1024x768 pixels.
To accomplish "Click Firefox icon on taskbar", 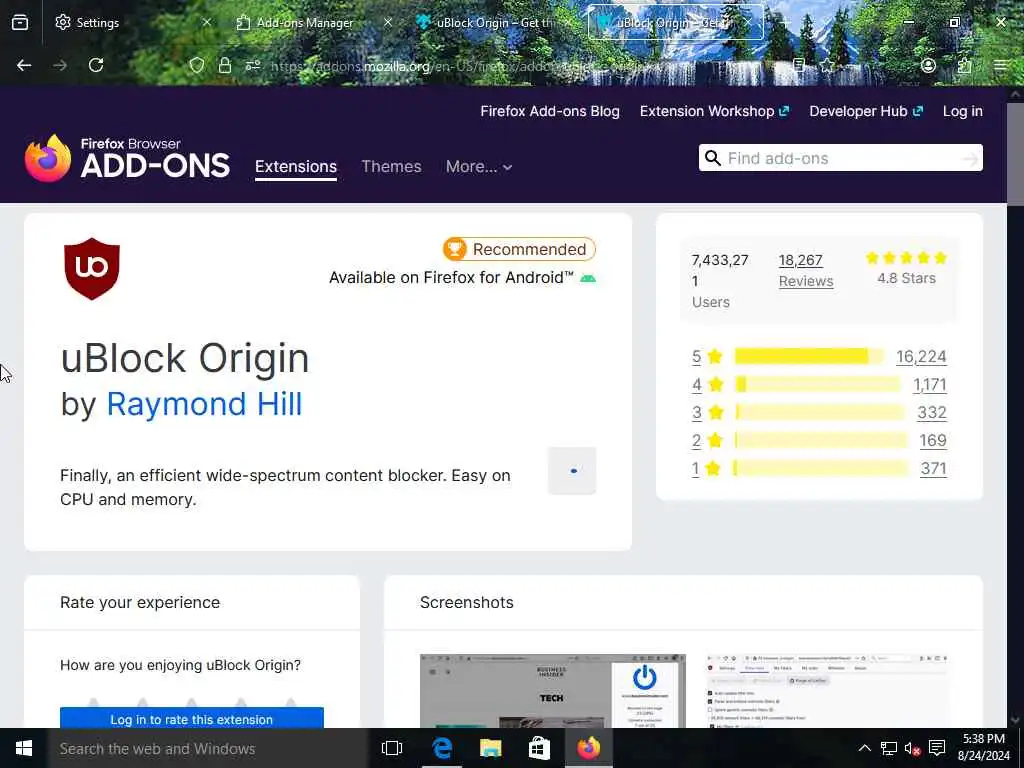I will [x=588, y=748].
